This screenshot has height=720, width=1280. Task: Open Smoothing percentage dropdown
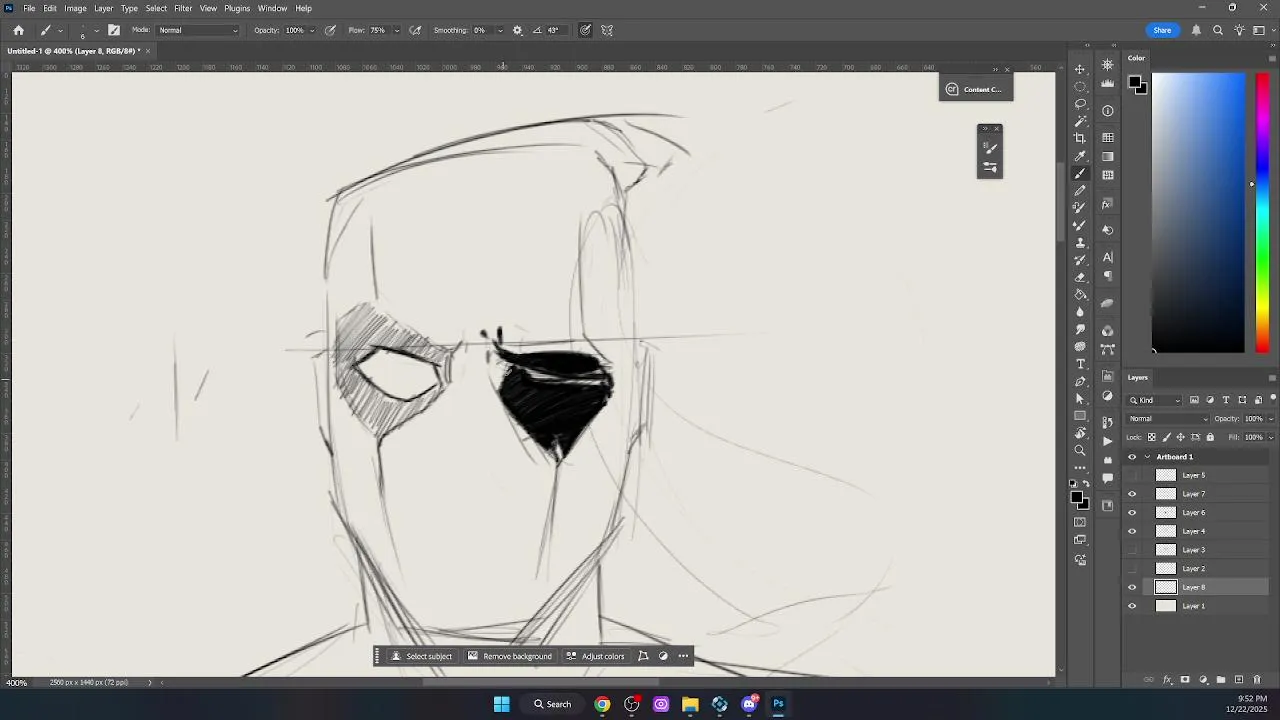pos(500,30)
